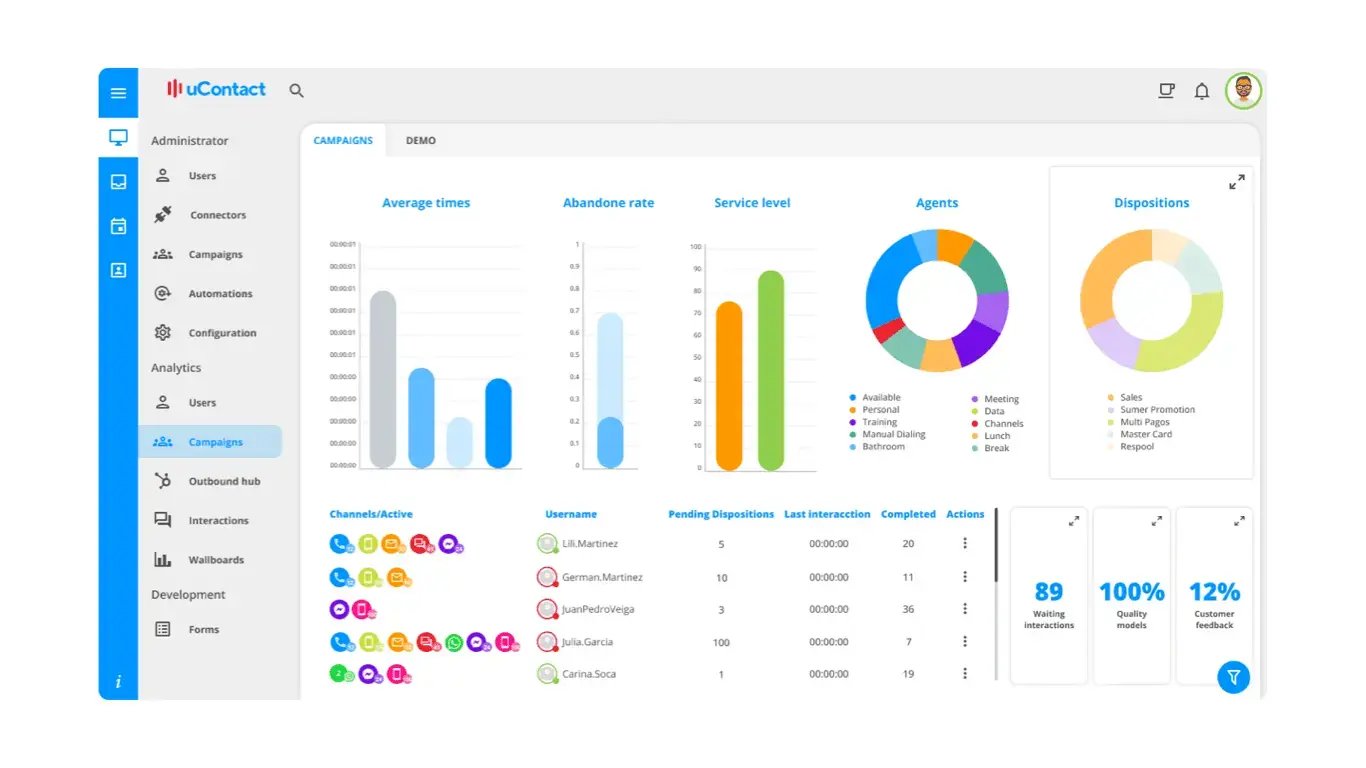Click Carina.Soca's avatar status icon

pos(547,674)
